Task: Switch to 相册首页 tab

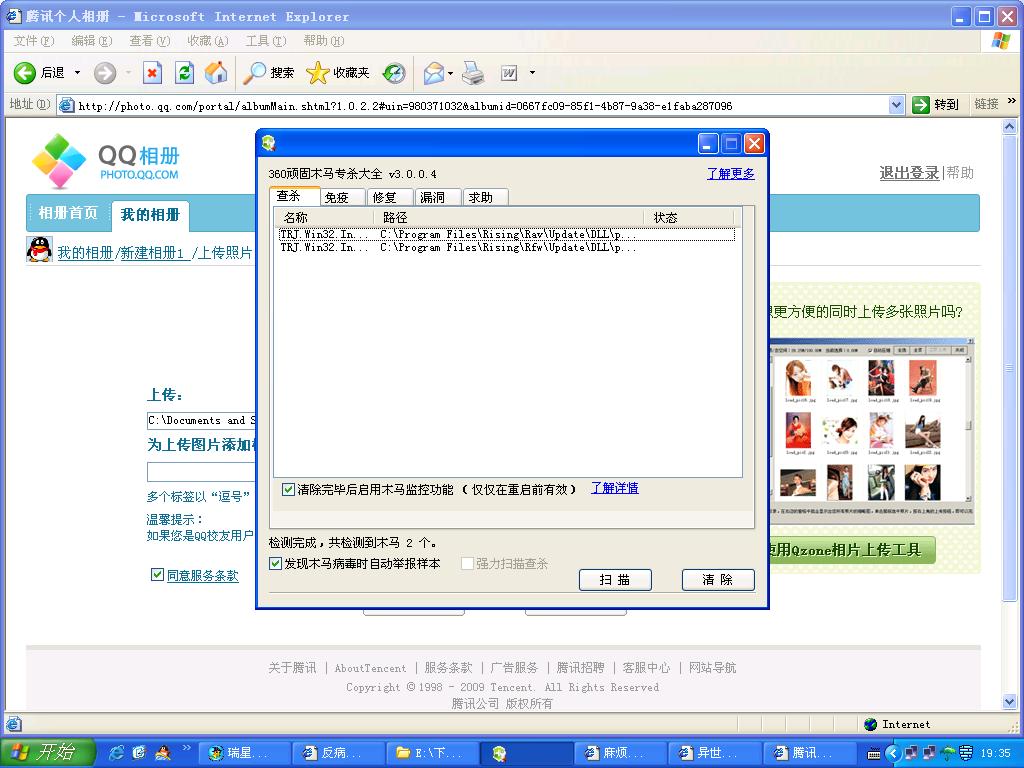Action: (x=68, y=213)
